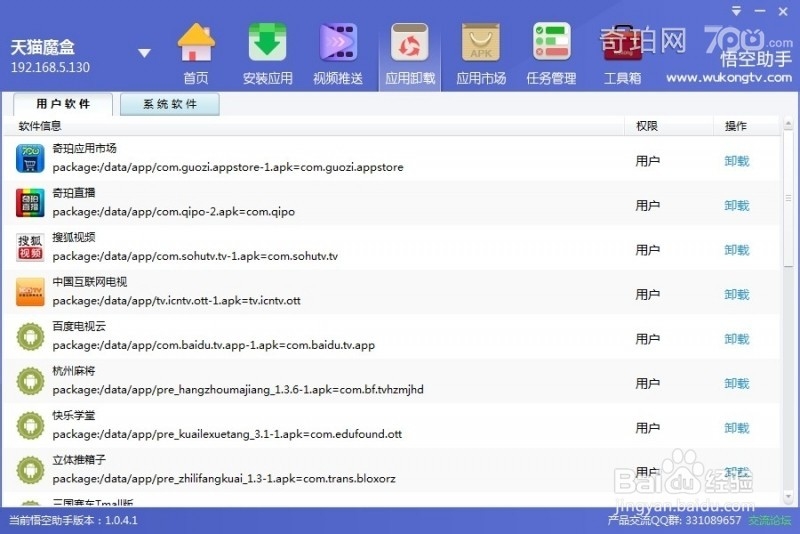Screen dimensions: 800x534
Task: Click the 百度电视云 name text
Action: click(79, 326)
